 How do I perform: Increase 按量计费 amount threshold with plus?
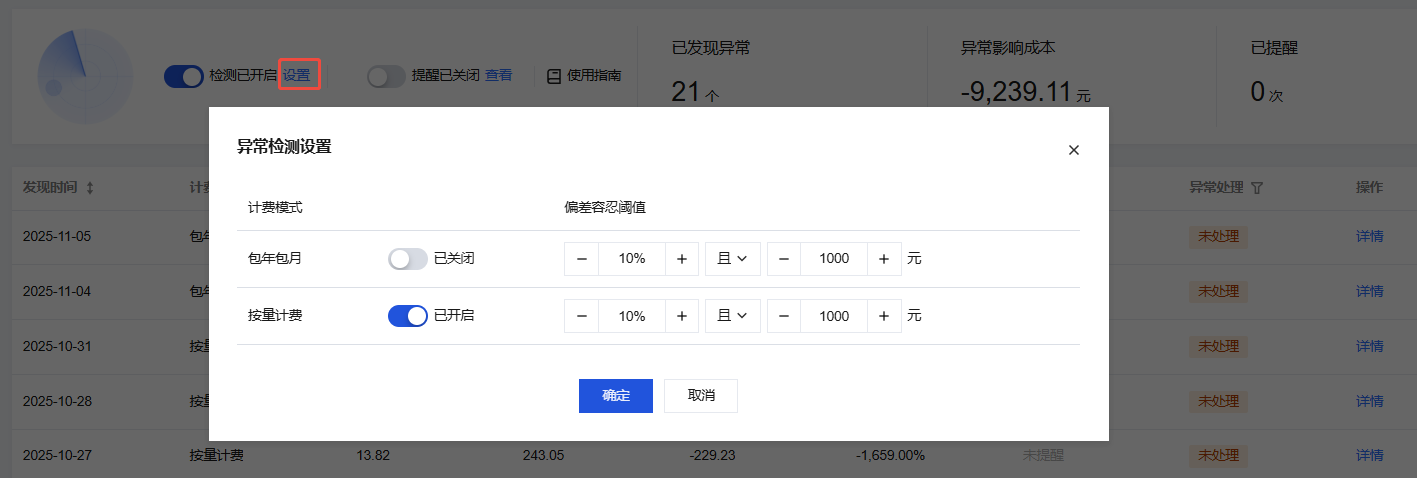point(884,316)
